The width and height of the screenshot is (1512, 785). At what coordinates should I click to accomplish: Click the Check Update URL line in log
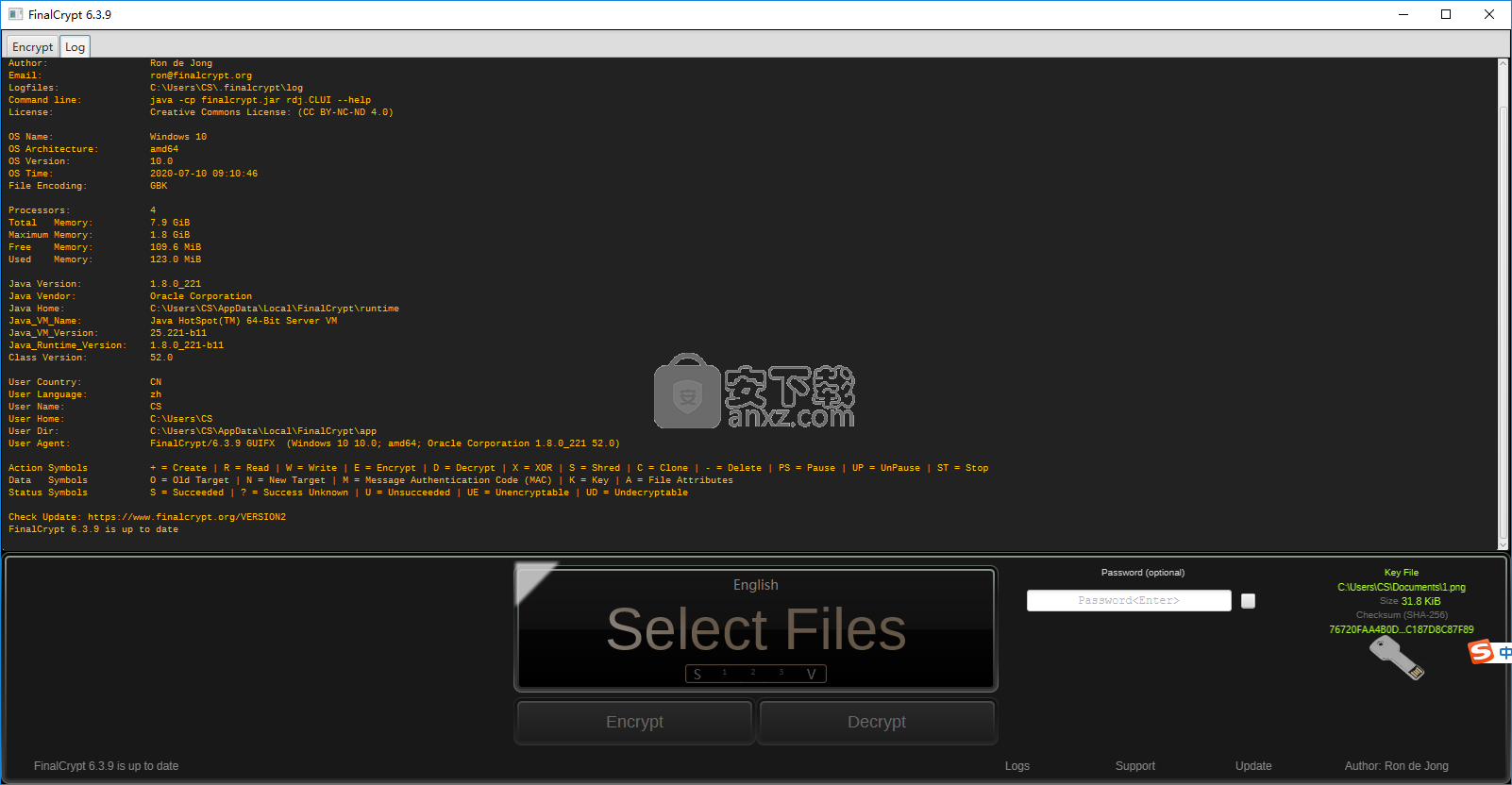click(147, 517)
